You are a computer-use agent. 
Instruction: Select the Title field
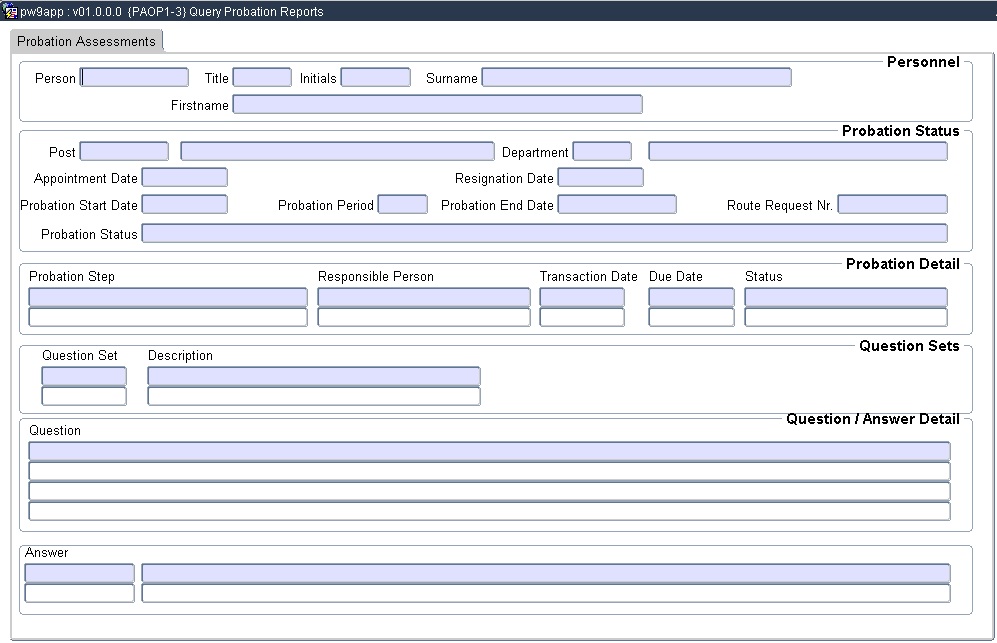pyautogui.click(x=262, y=78)
